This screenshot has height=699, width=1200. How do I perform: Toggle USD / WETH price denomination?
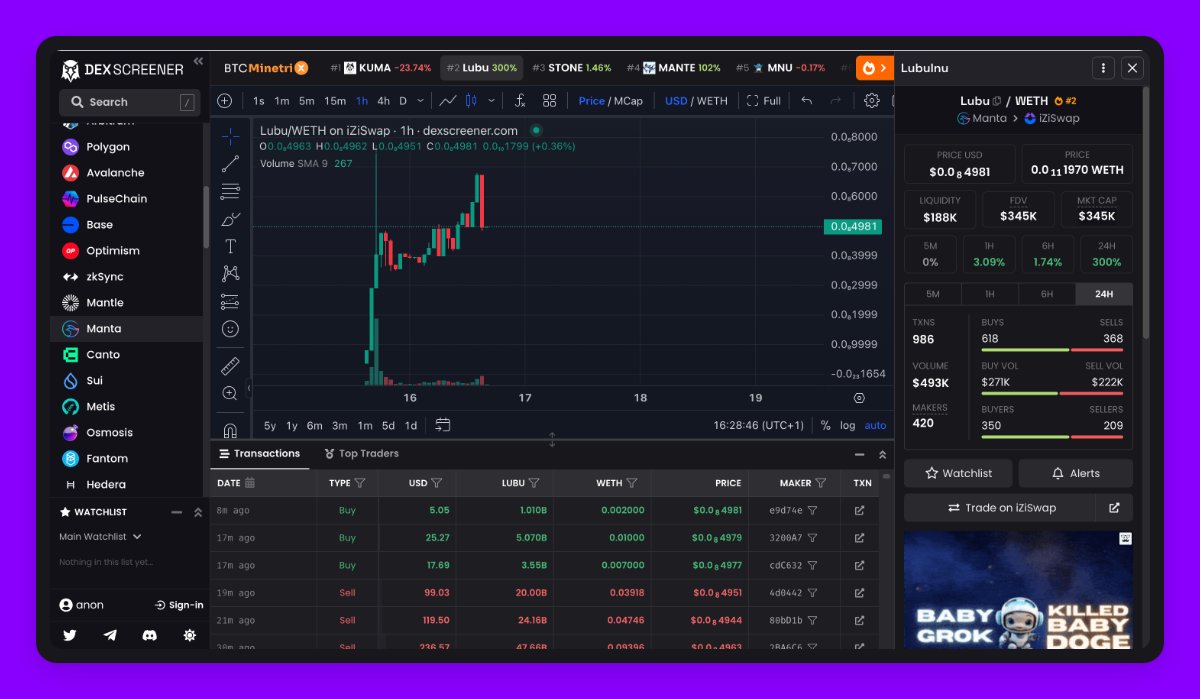(696, 101)
